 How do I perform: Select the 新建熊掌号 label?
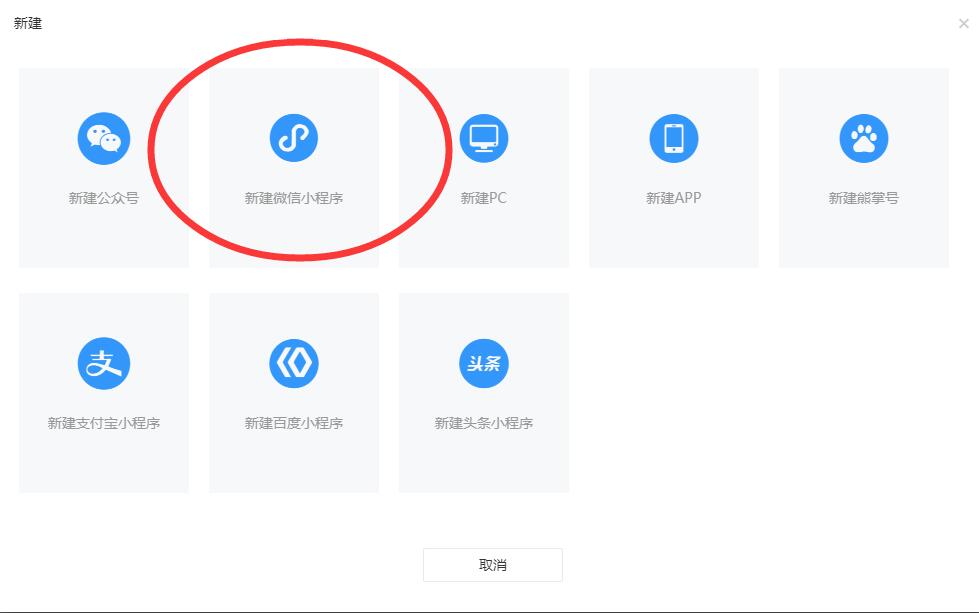click(863, 198)
